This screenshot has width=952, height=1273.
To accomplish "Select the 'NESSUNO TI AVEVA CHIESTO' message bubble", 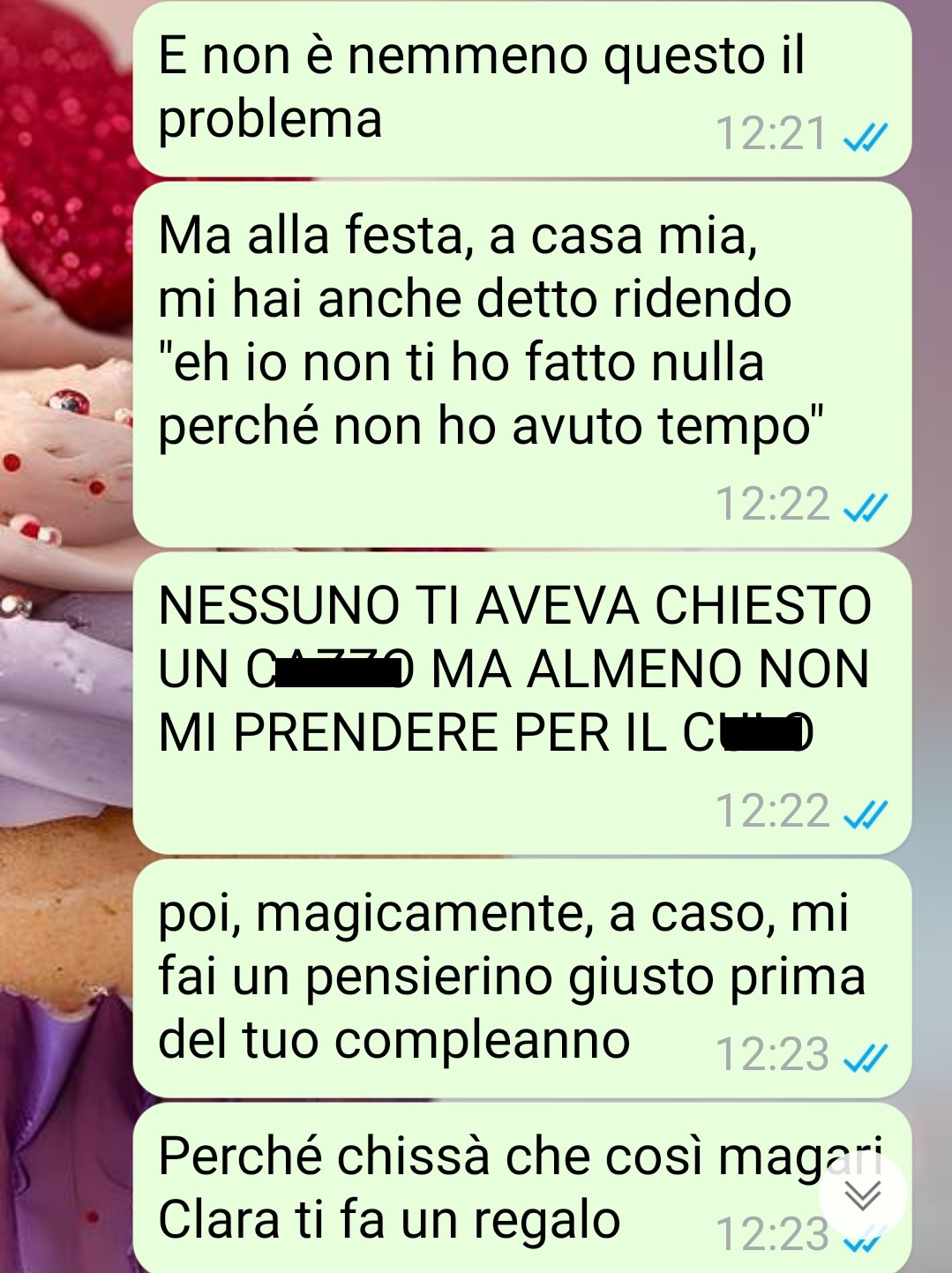I will point(522,703).
